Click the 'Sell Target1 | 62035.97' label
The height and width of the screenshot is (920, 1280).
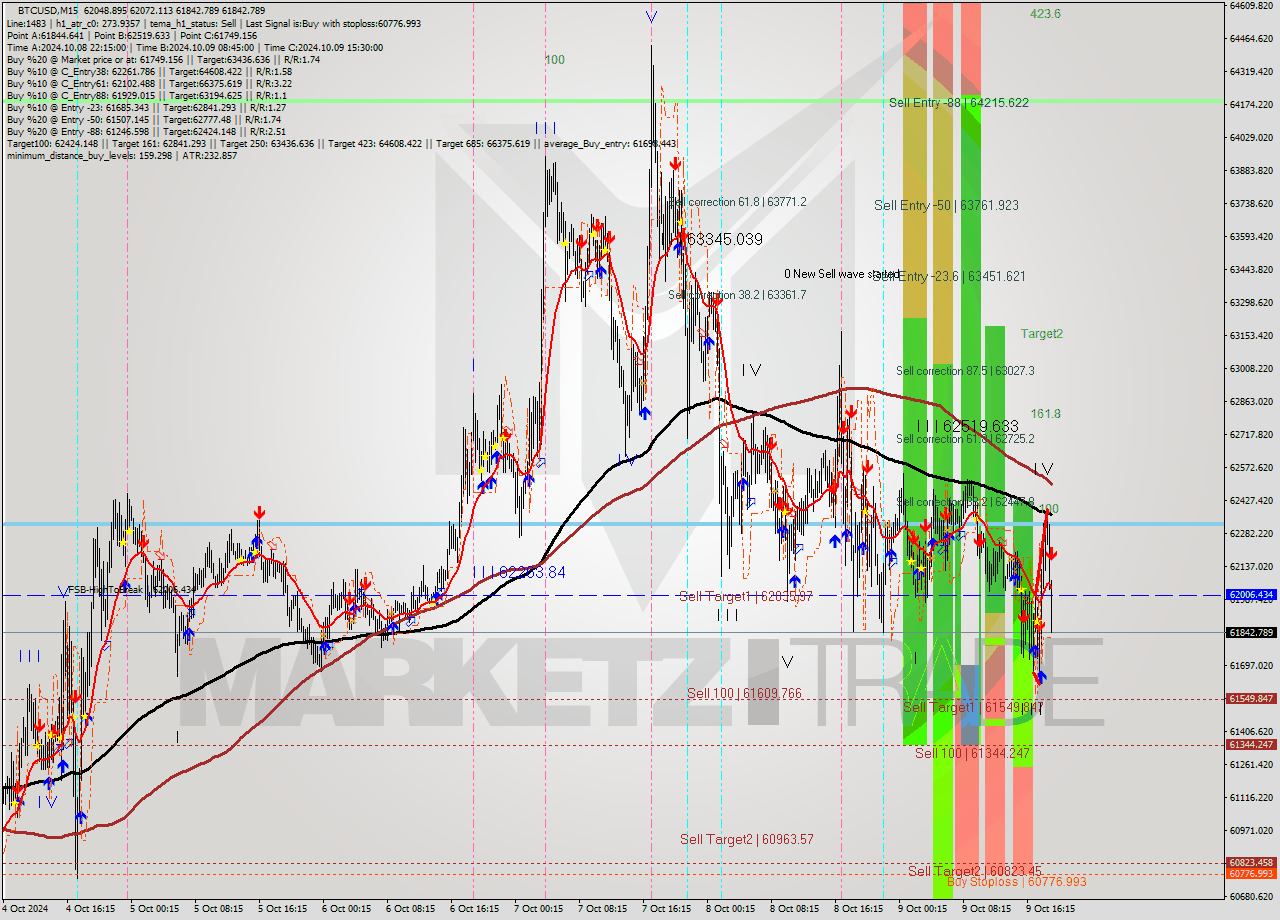745,596
